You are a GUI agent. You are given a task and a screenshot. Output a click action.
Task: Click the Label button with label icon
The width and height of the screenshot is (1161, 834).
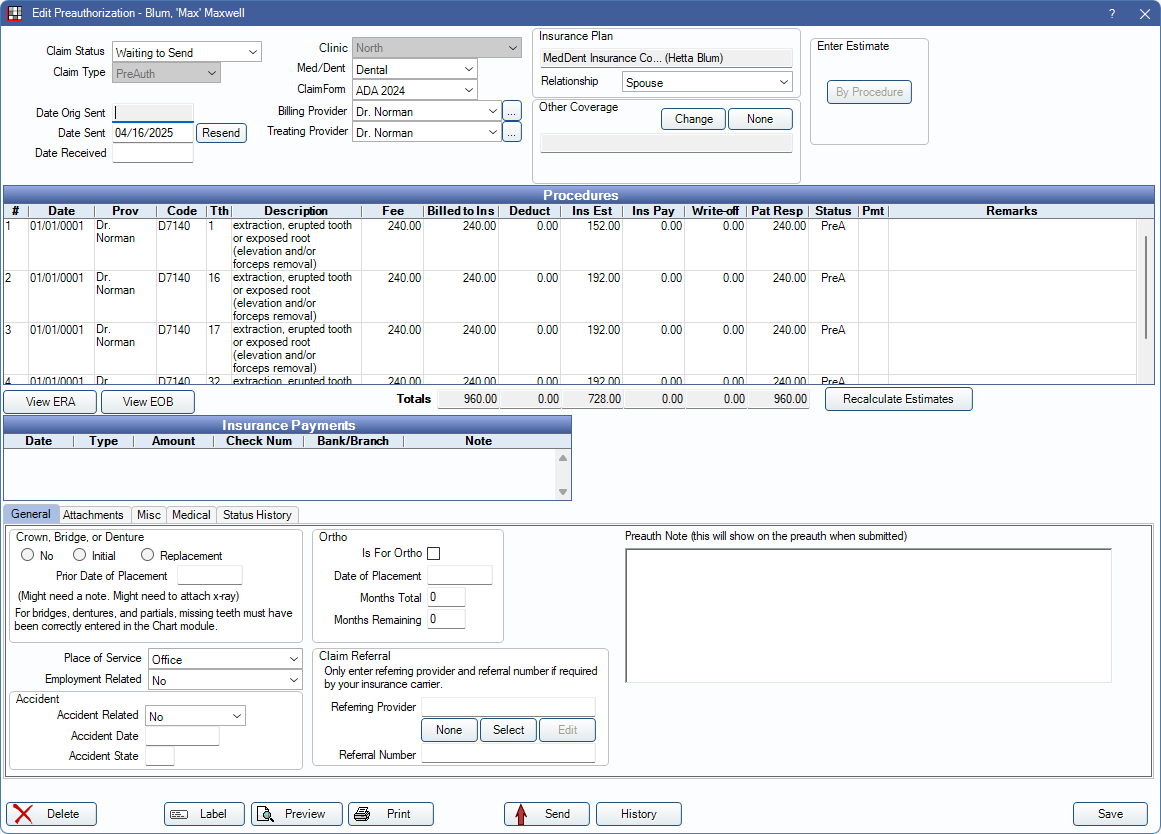click(204, 814)
